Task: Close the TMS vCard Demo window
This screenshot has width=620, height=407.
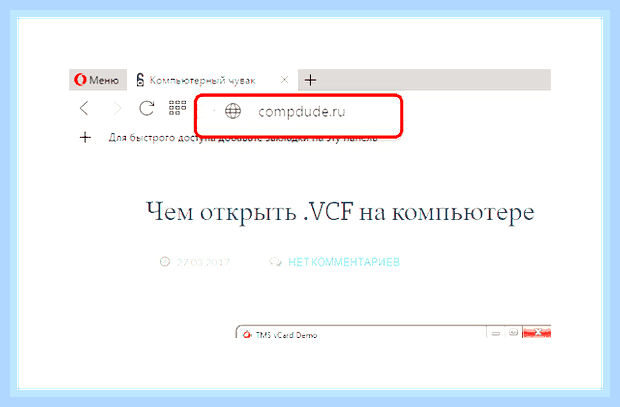Action: click(x=537, y=332)
